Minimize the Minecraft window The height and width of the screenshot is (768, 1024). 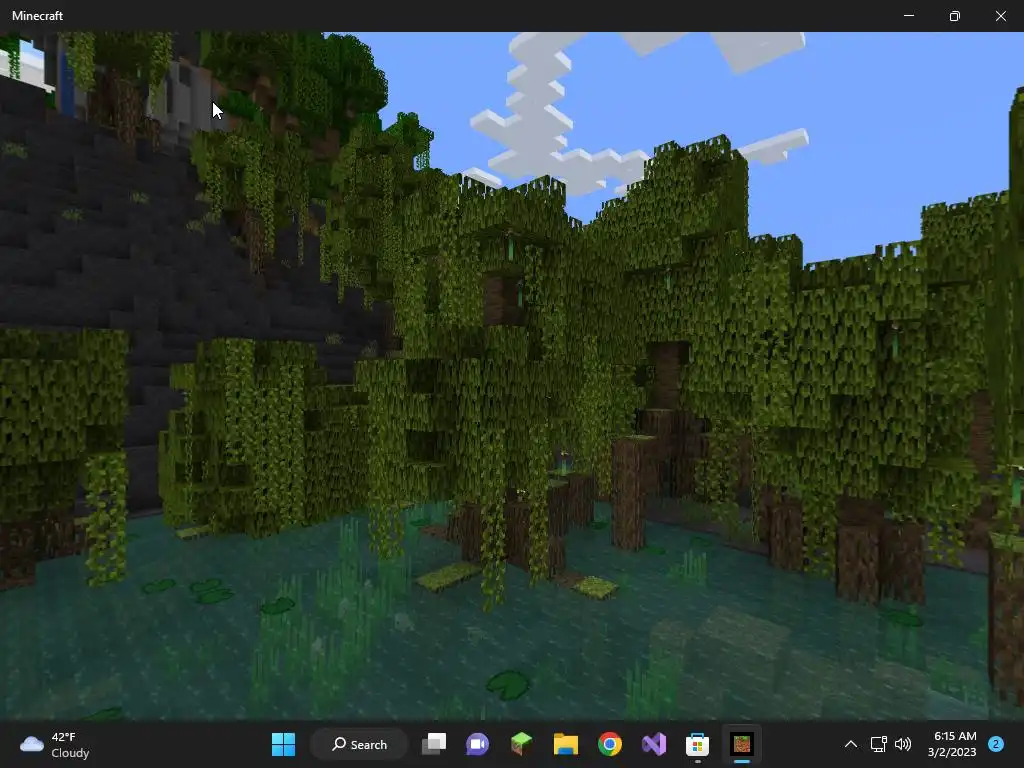click(x=909, y=16)
